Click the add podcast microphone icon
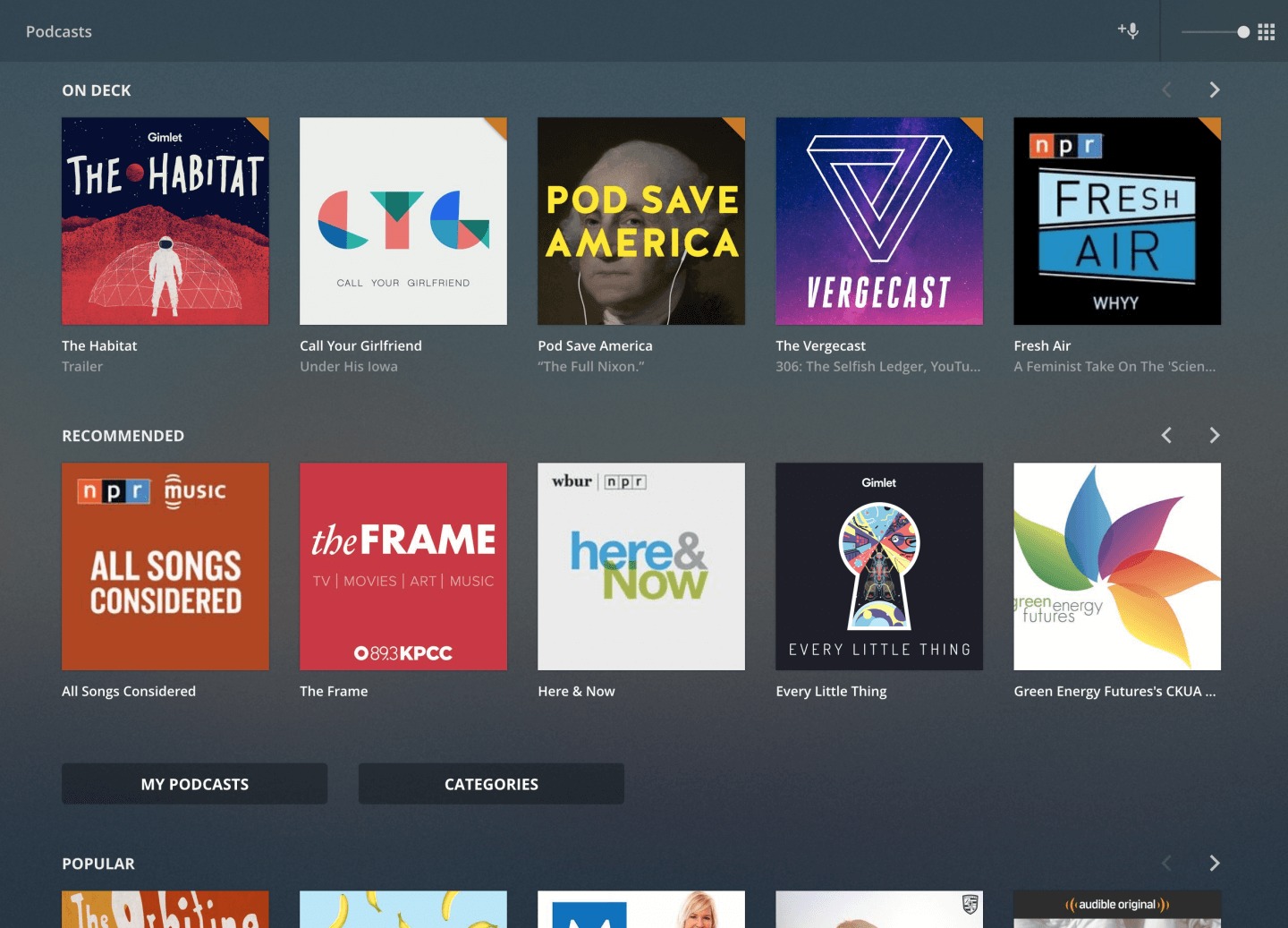This screenshot has height=928, width=1288. point(1128,31)
